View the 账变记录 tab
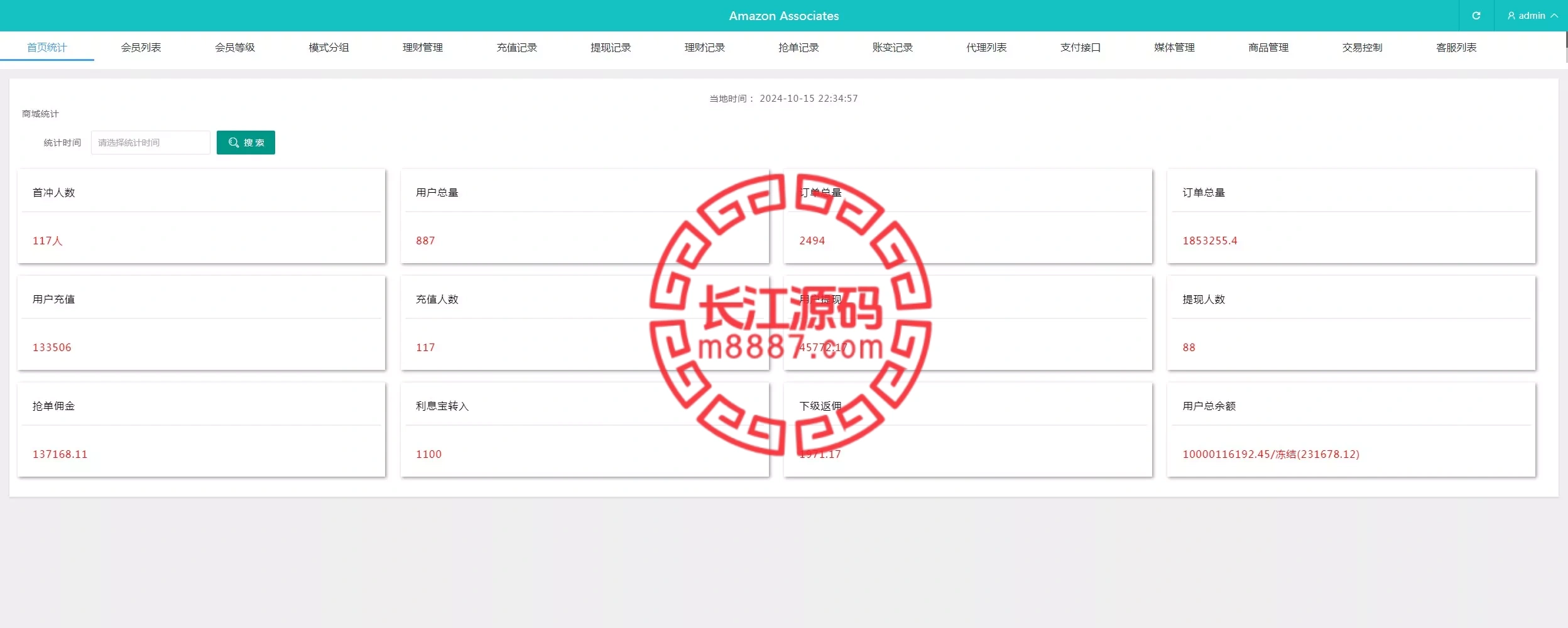This screenshot has width=1568, height=628. pyautogui.click(x=893, y=48)
